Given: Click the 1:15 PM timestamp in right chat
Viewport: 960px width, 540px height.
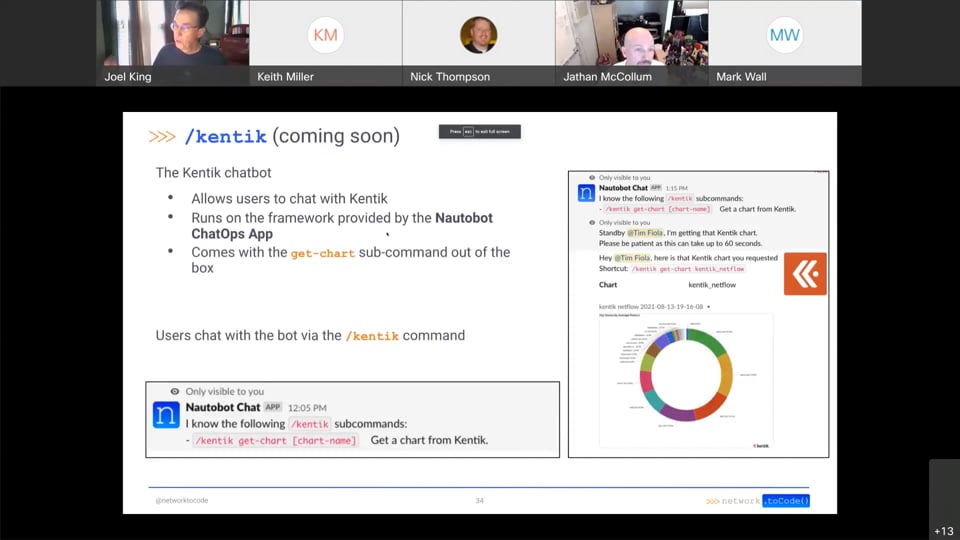Looking at the screenshot, I should 677,189.
